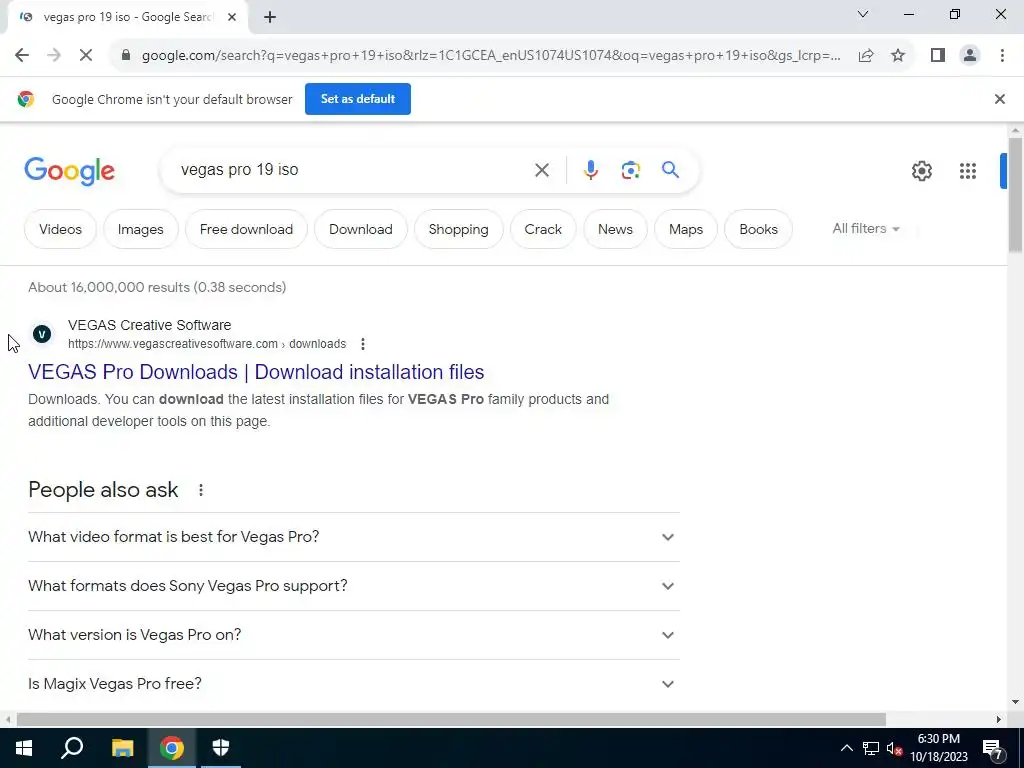The width and height of the screenshot is (1024, 768).
Task: Open the side panel icon
Action: tap(938, 56)
